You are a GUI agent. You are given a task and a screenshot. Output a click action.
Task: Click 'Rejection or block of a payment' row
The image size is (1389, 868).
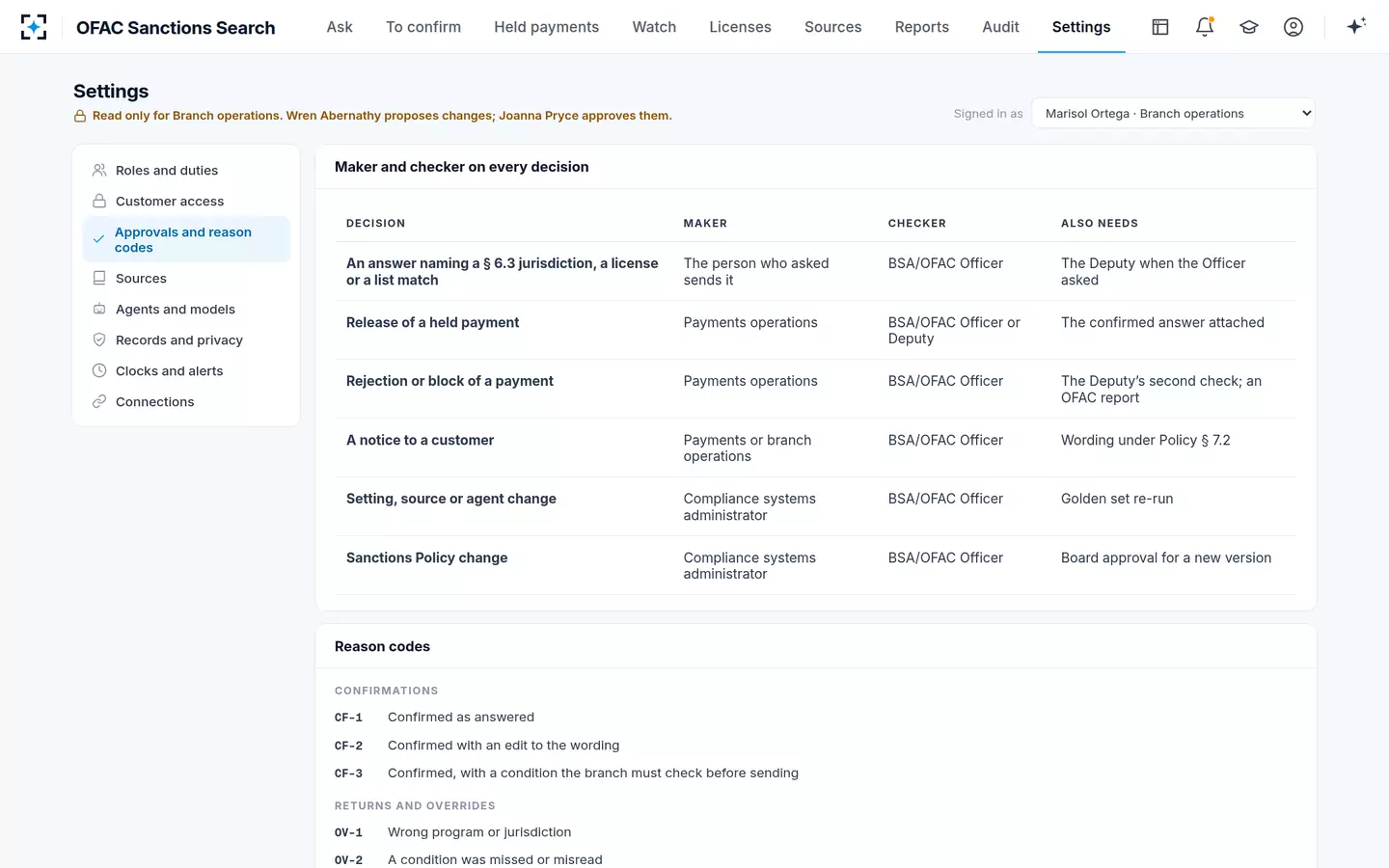815,389
